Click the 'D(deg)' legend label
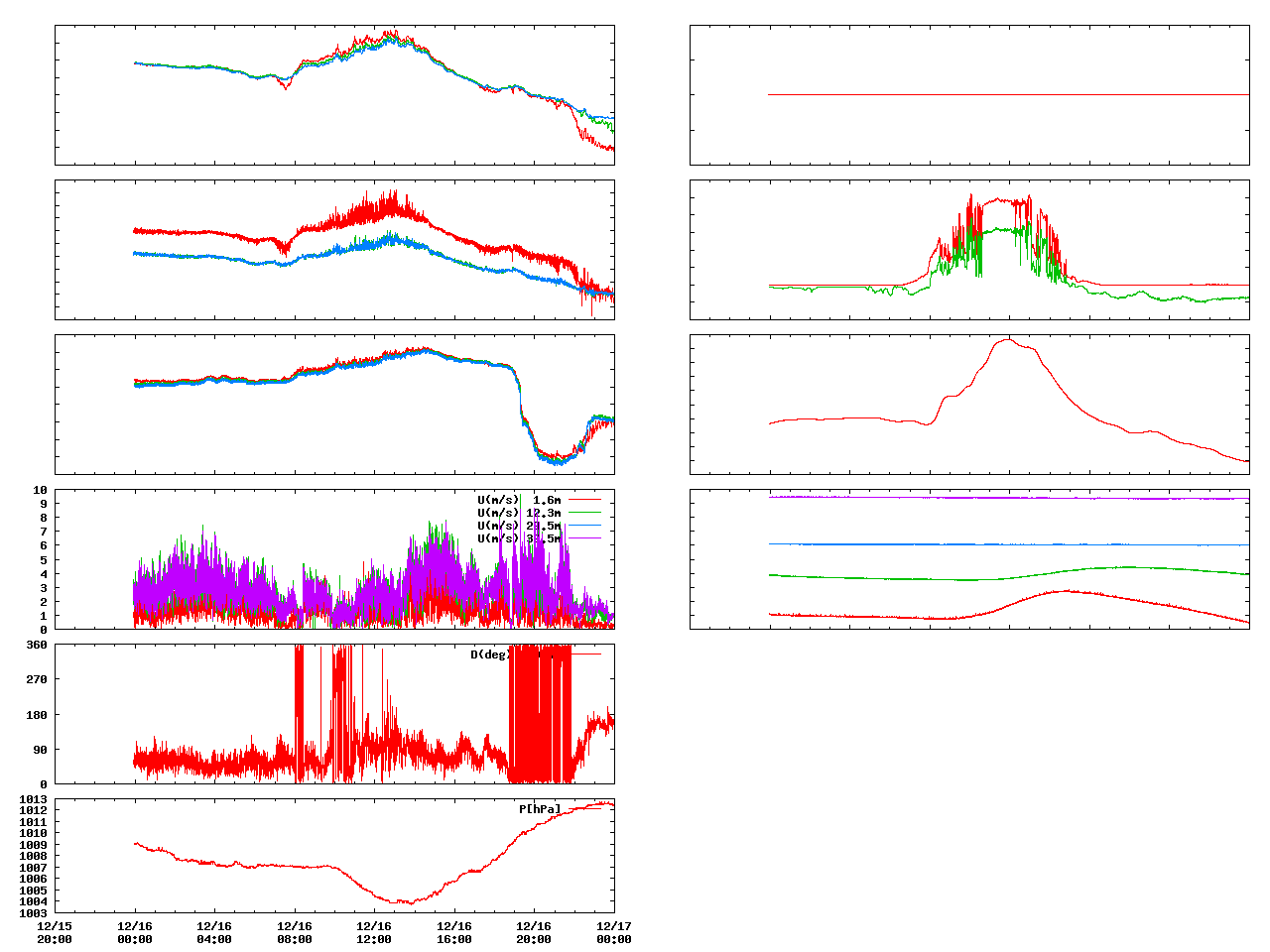 491,654
